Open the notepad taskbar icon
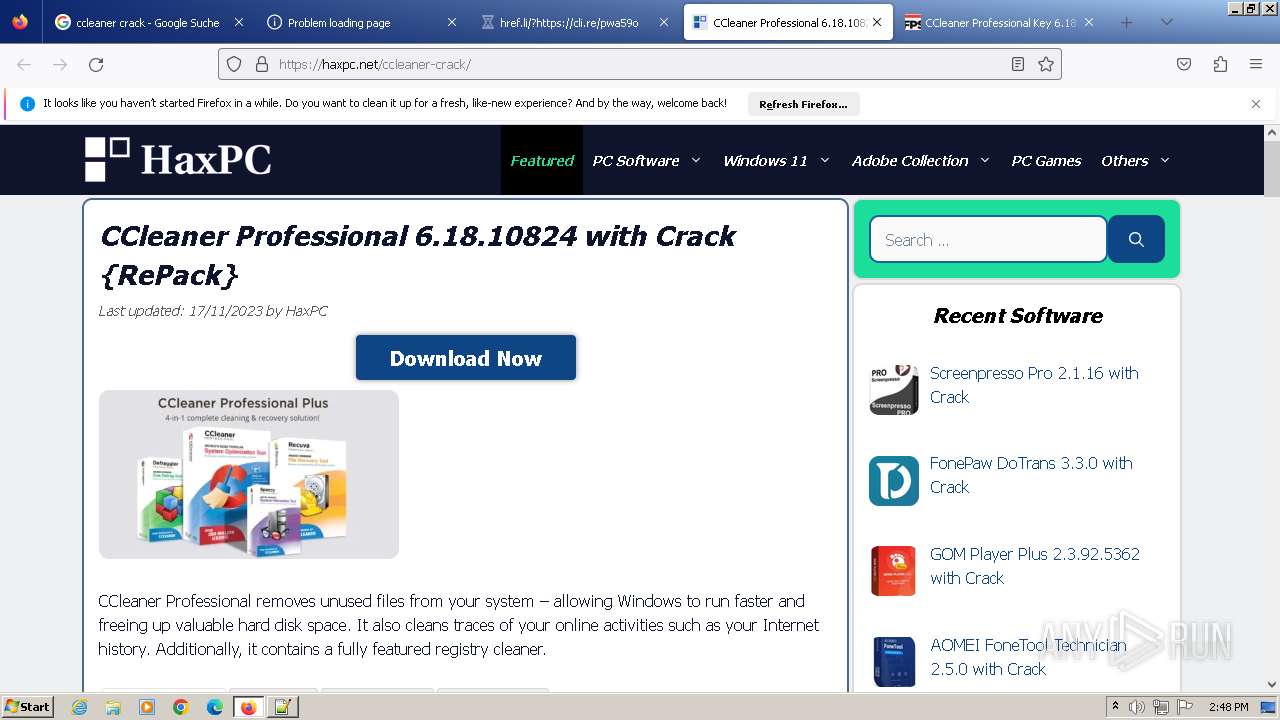The height and width of the screenshot is (720, 1280). [x=282, y=707]
